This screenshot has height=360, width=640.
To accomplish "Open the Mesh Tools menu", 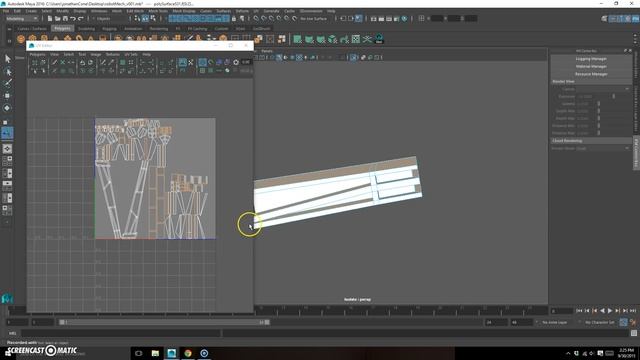I will point(158,11).
